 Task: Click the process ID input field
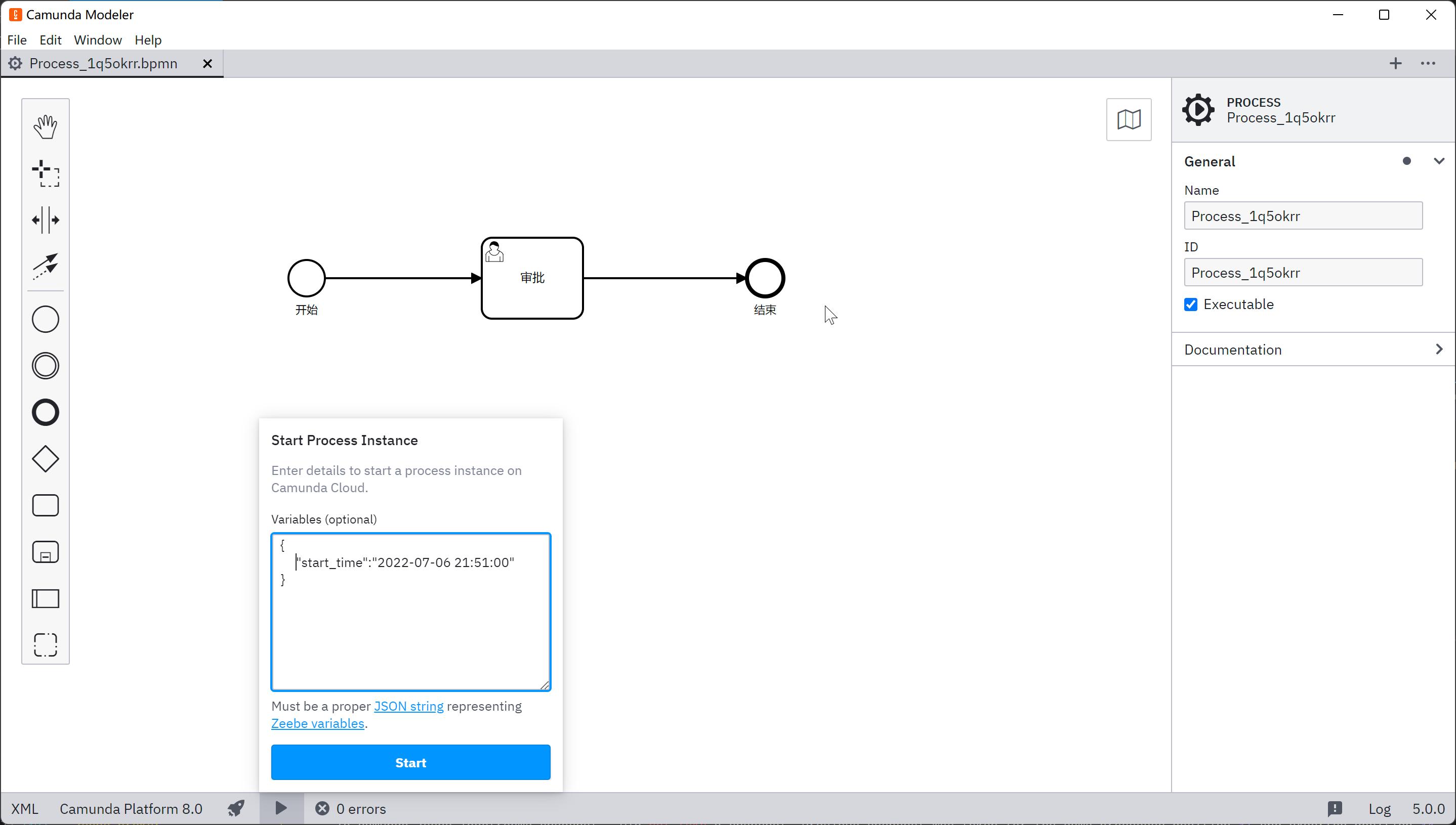[1303, 273]
